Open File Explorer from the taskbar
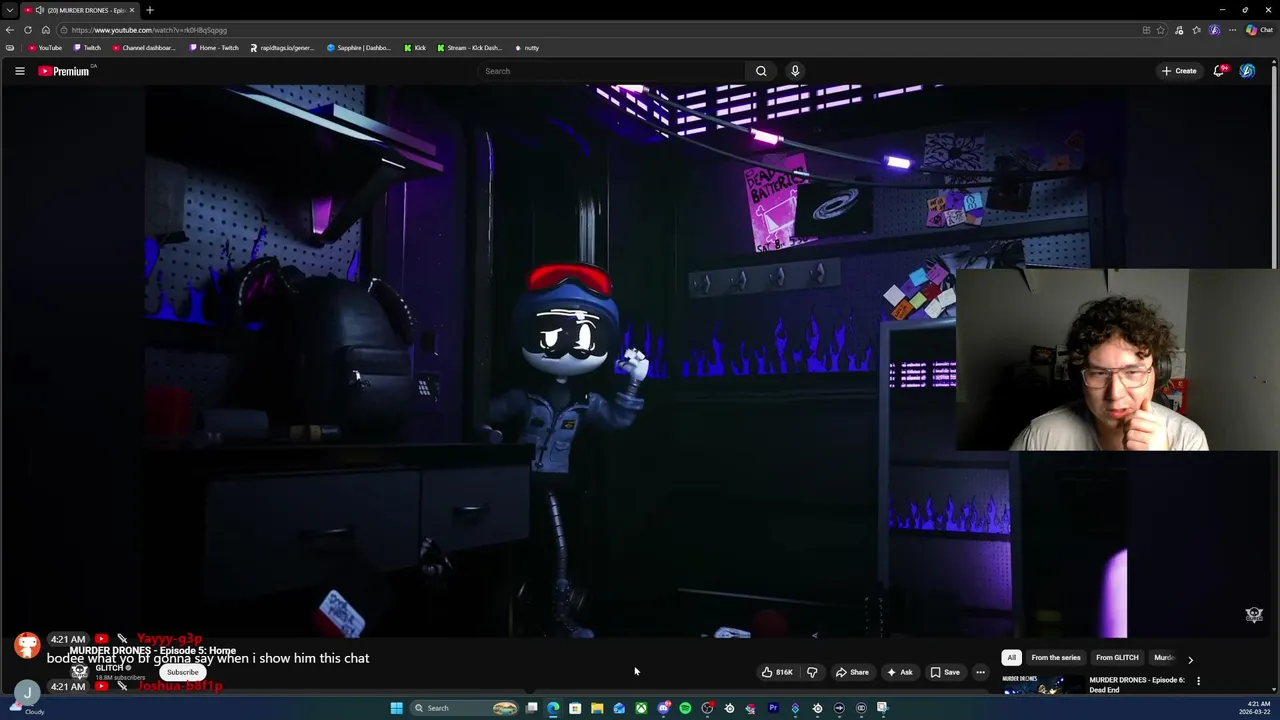The height and width of the screenshot is (720, 1280). click(597, 708)
